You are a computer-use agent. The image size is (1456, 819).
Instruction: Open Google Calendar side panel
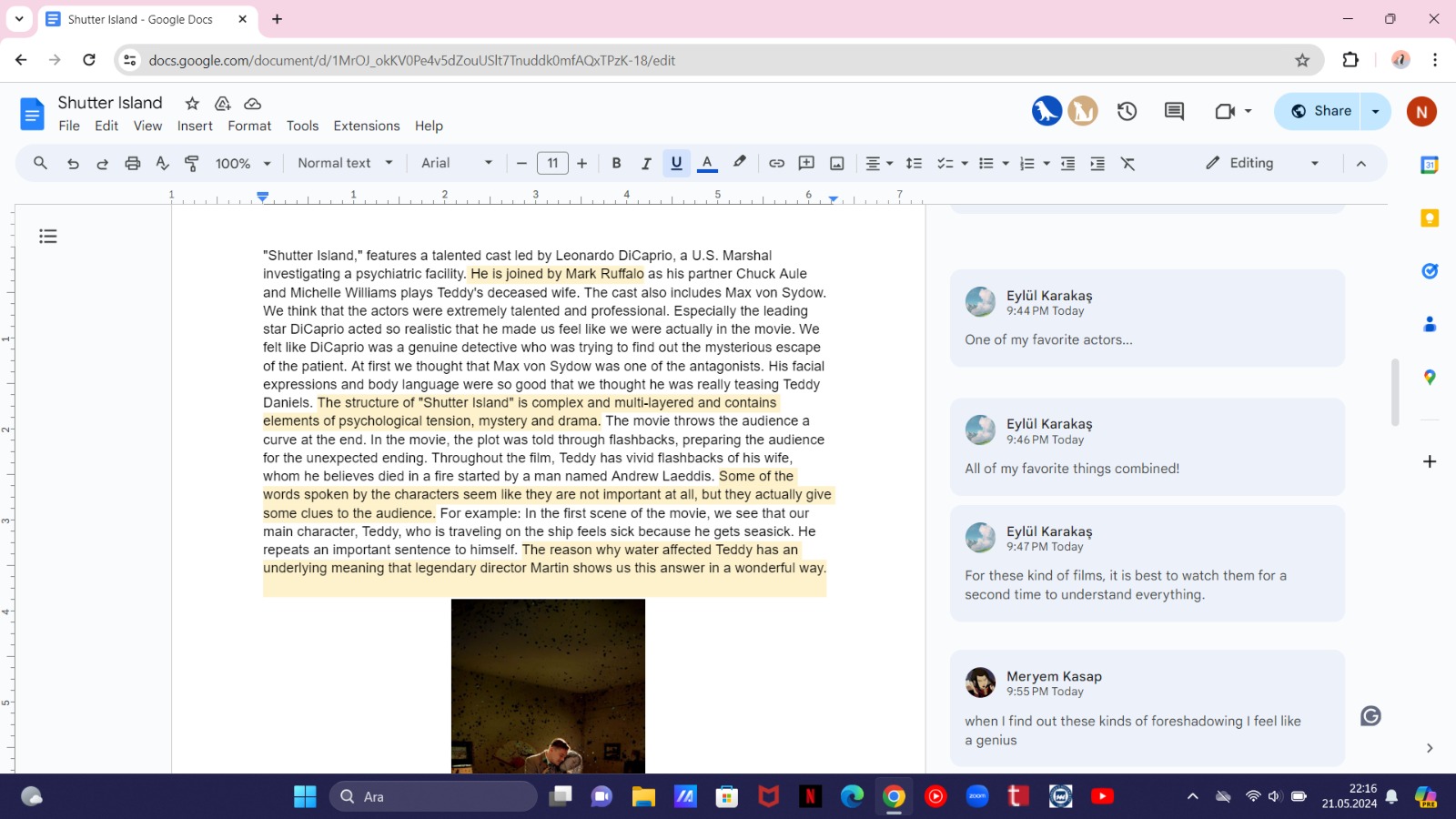point(1430,165)
